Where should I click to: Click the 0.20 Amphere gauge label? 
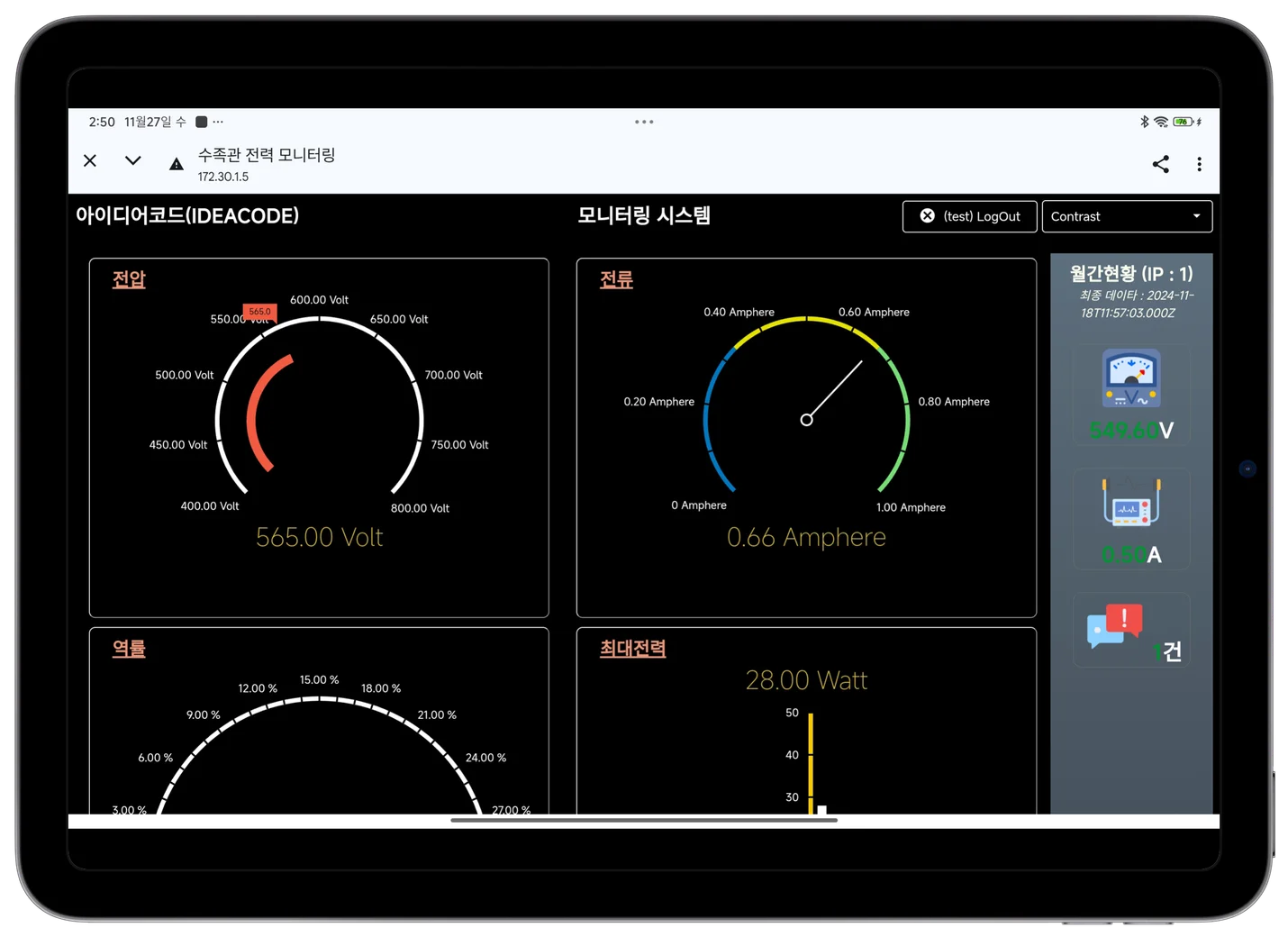(x=658, y=402)
